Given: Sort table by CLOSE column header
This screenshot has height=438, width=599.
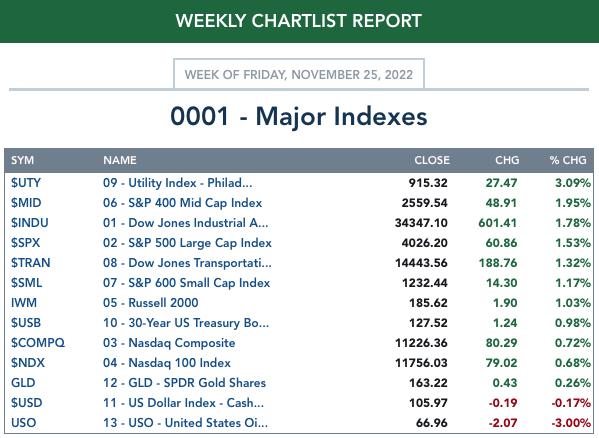Looking at the screenshot, I should tap(432, 160).
